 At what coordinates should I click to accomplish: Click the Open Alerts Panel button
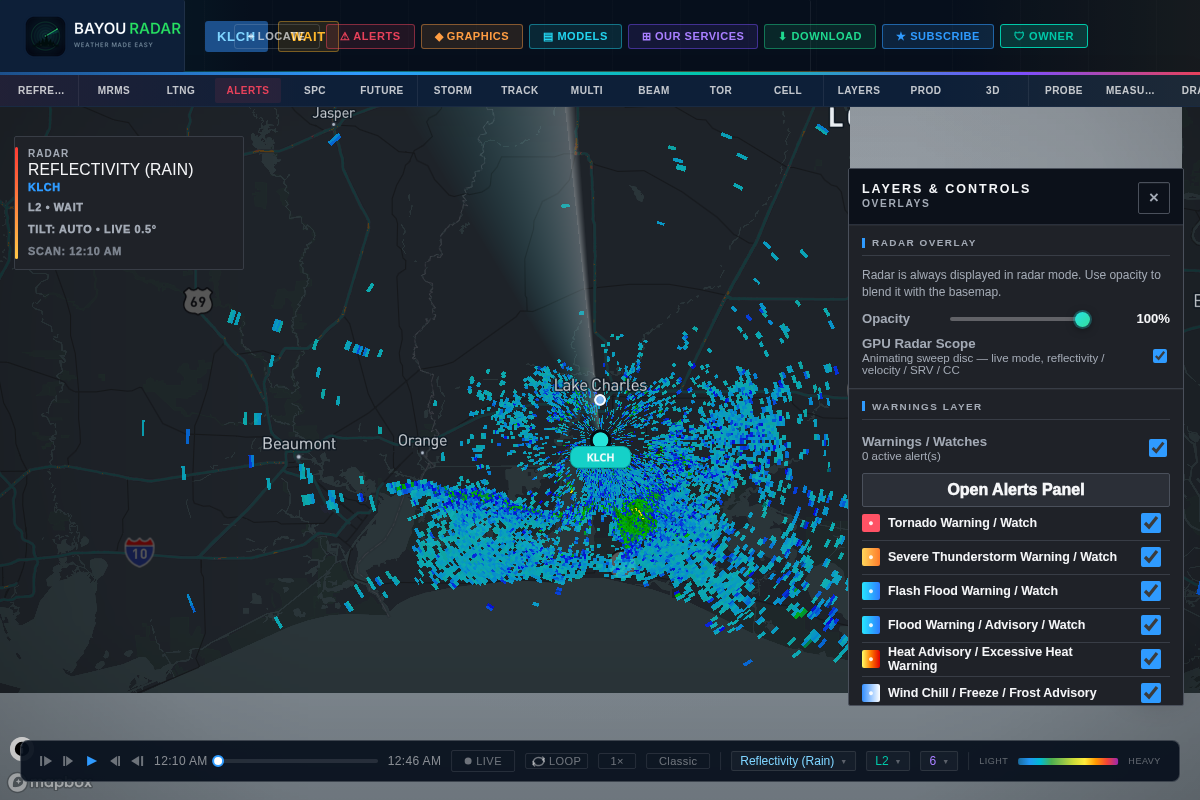click(x=1016, y=490)
